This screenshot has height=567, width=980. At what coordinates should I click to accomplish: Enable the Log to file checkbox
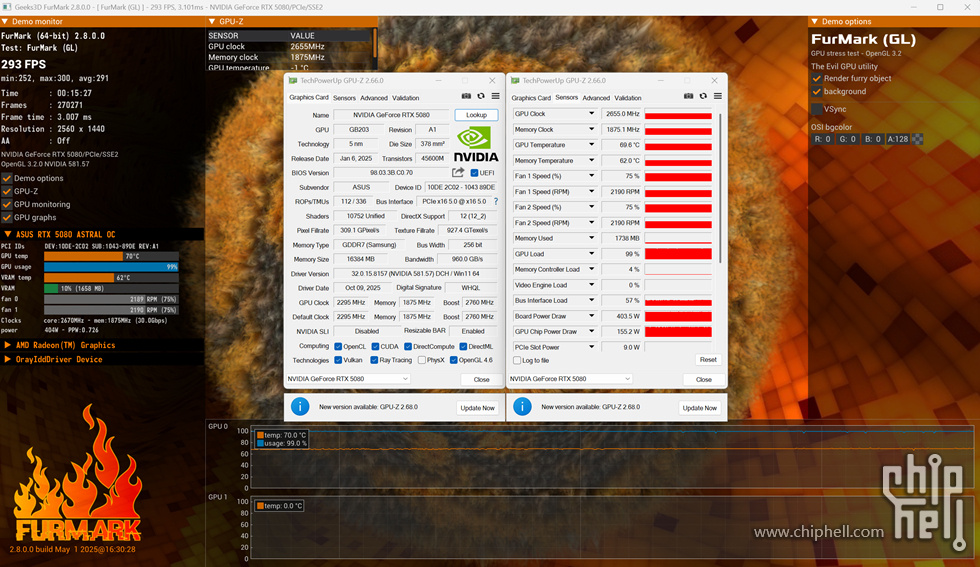516,360
